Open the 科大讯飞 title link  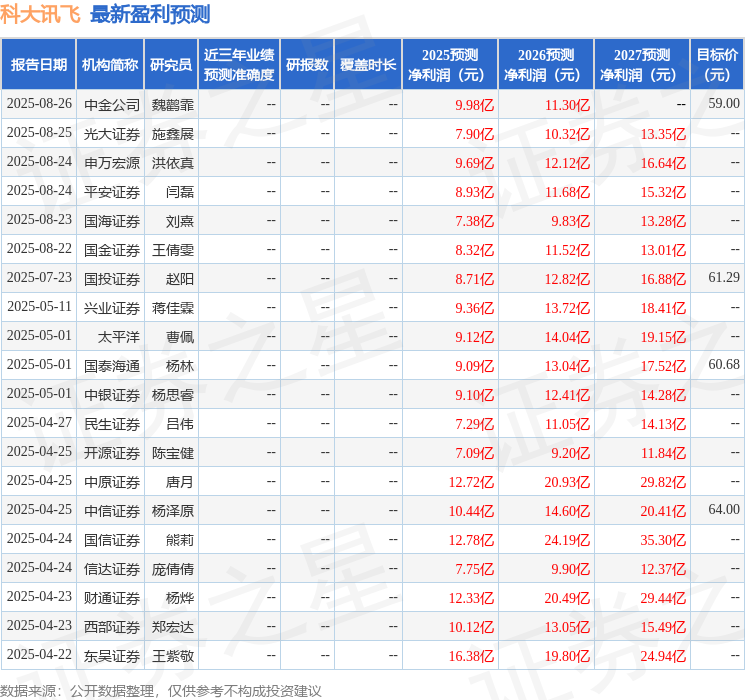point(40,14)
